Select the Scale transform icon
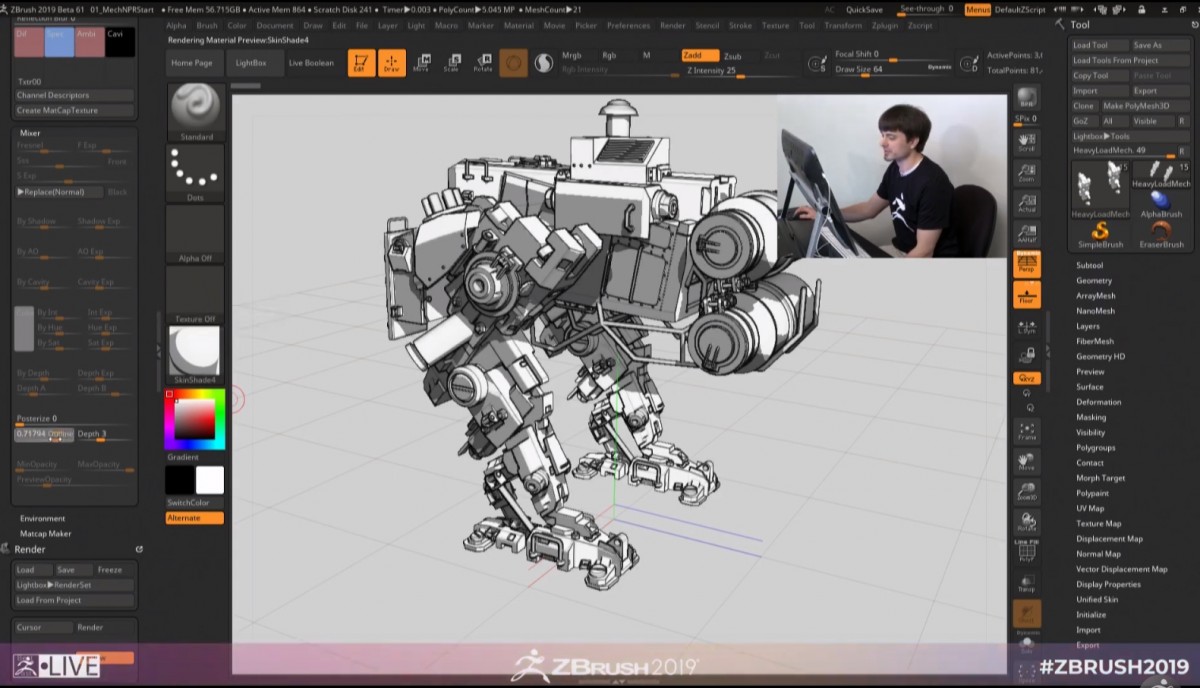 coord(452,63)
